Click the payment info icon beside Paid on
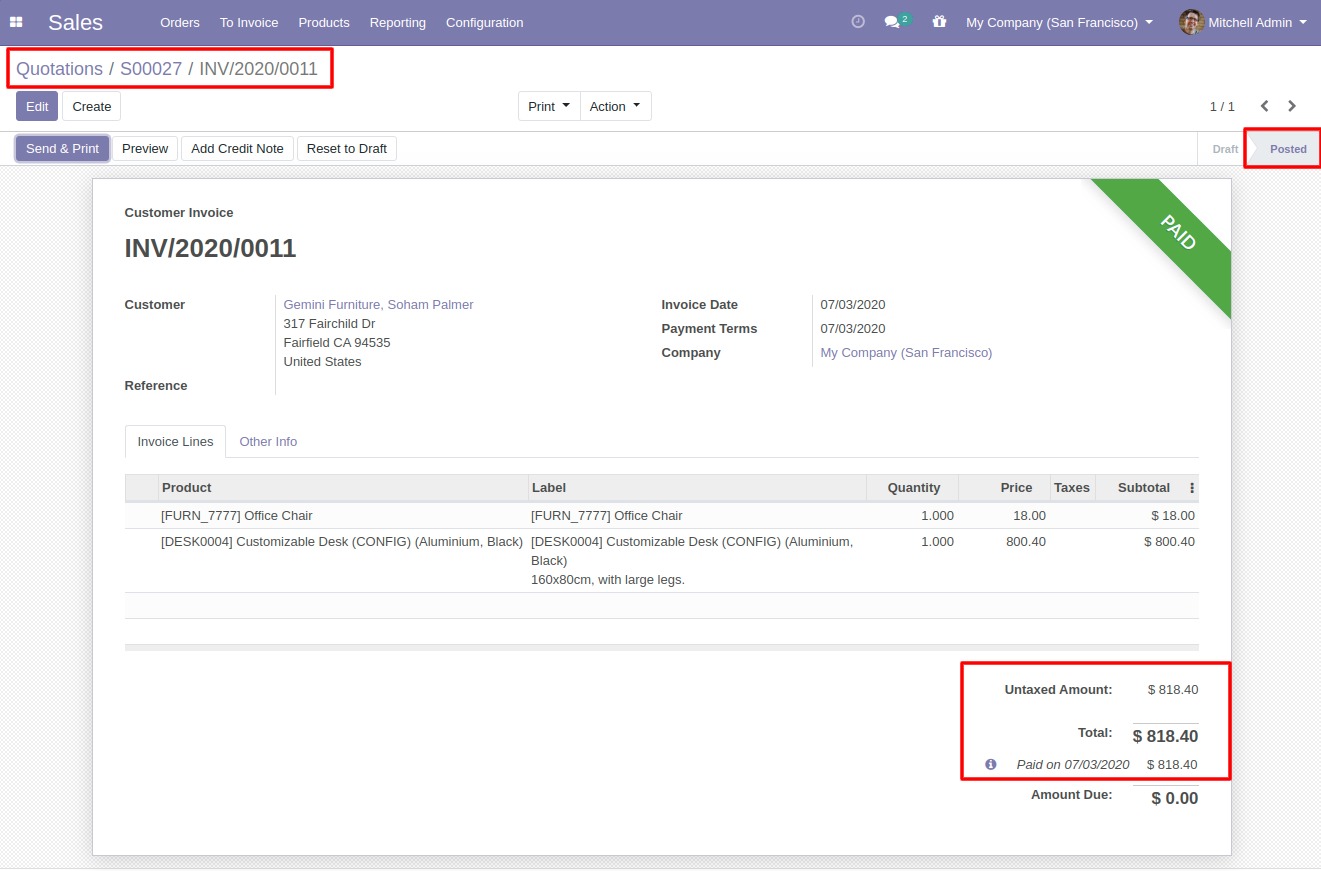Image resolution: width=1321 pixels, height=871 pixels. (990, 764)
